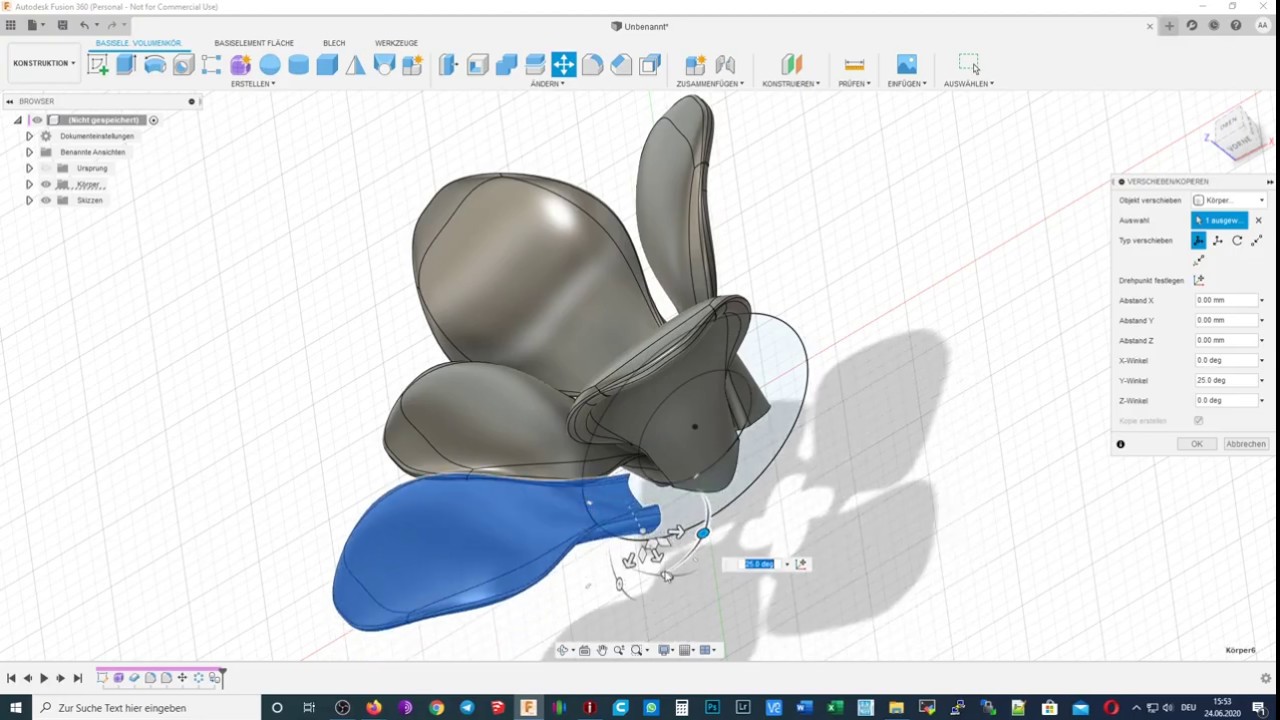Open the Zusammenfügen menu

coord(710,84)
